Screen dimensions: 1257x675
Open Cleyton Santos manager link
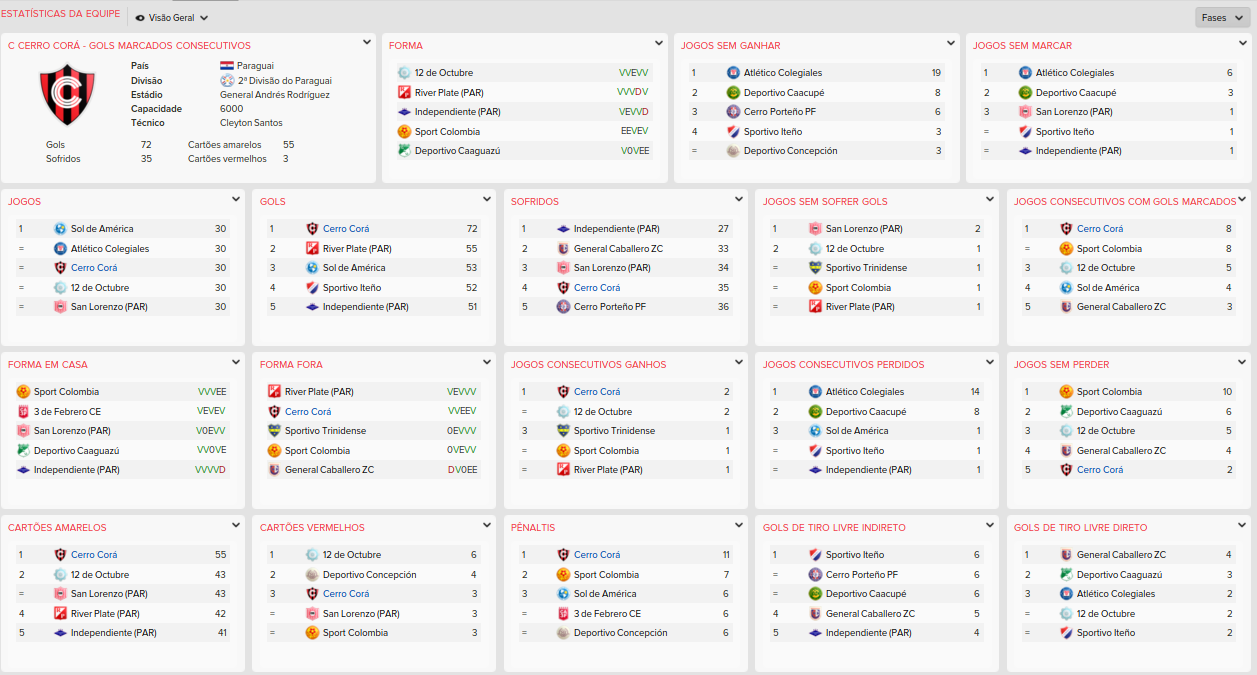(251, 123)
